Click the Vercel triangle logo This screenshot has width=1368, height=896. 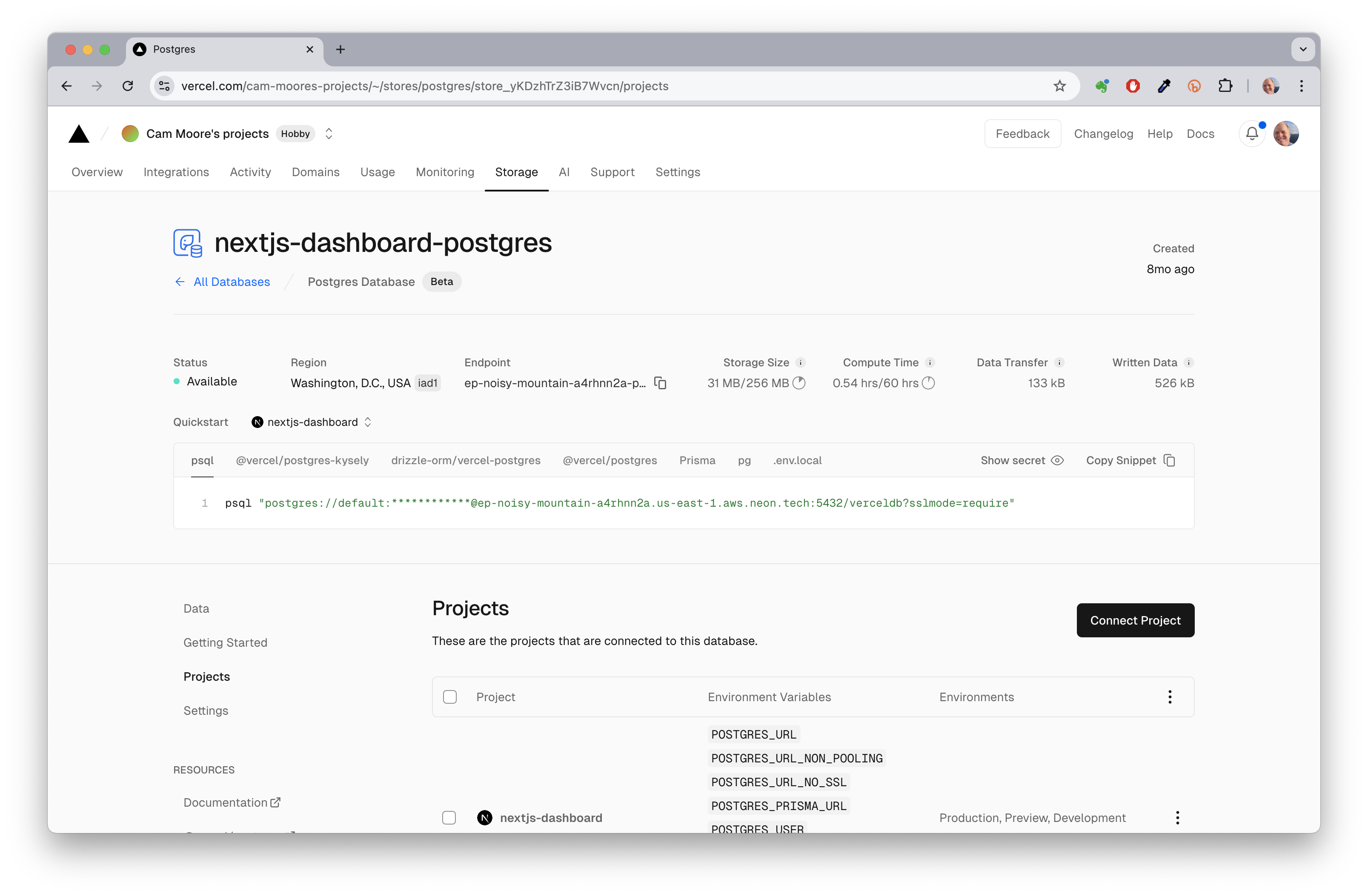(x=79, y=134)
